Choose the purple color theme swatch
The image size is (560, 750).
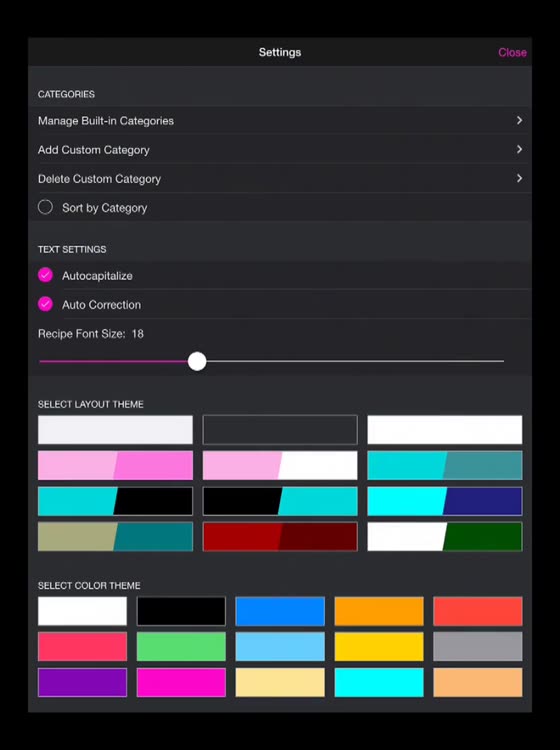point(82,682)
